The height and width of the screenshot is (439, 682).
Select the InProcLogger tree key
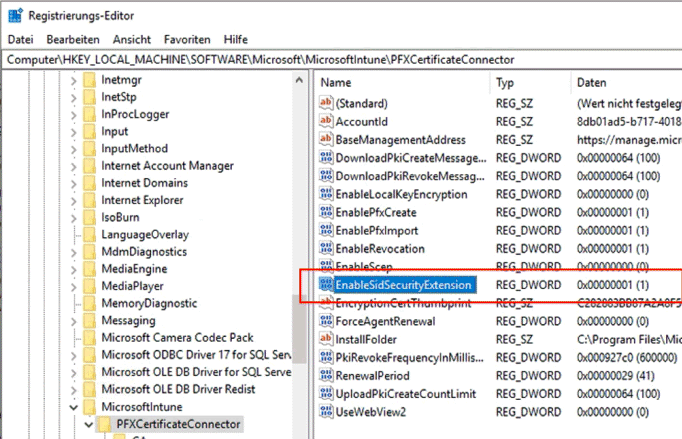(x=135, y=114)
